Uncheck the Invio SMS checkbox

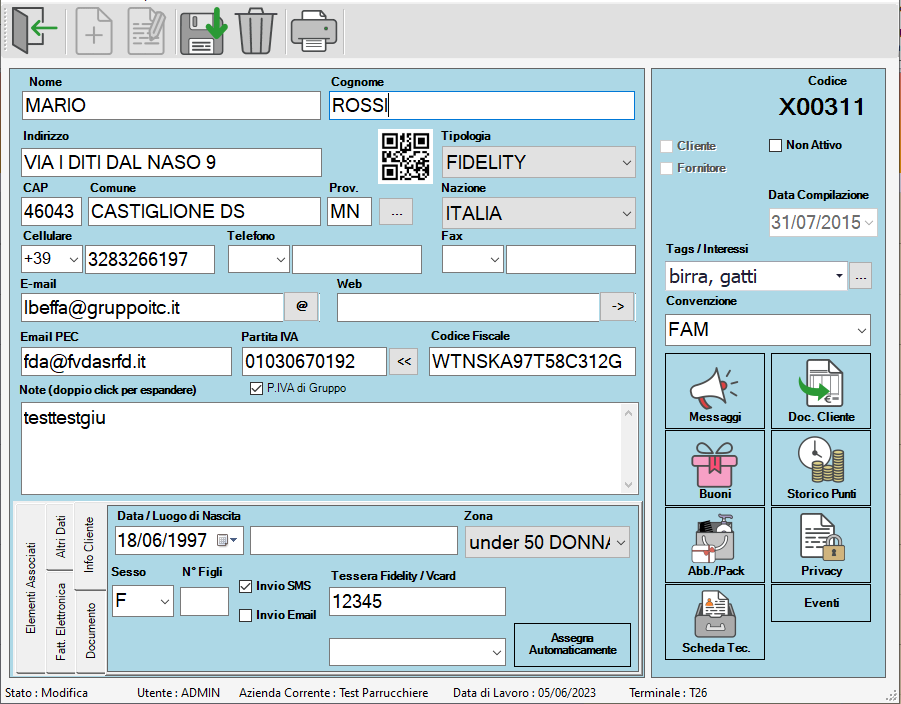pyautogui.click(x=246, y=586)
